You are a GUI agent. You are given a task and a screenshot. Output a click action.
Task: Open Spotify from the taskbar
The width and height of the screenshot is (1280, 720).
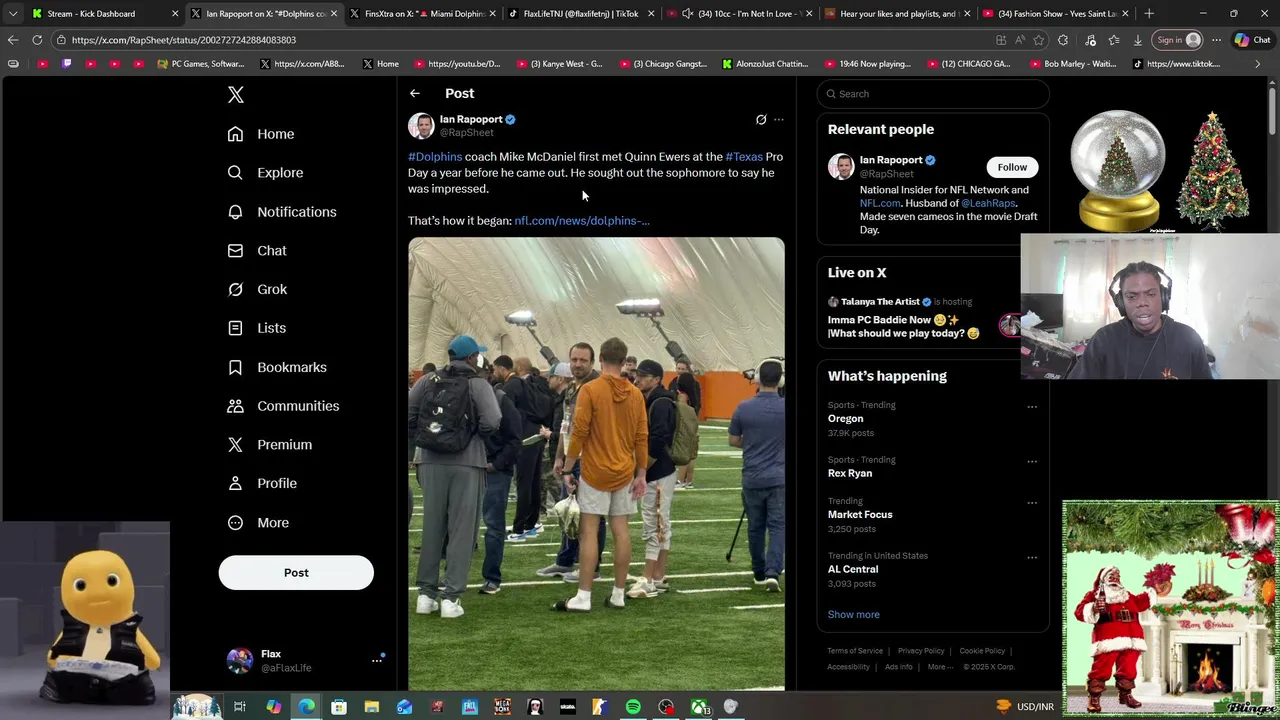tap(633, 707)
